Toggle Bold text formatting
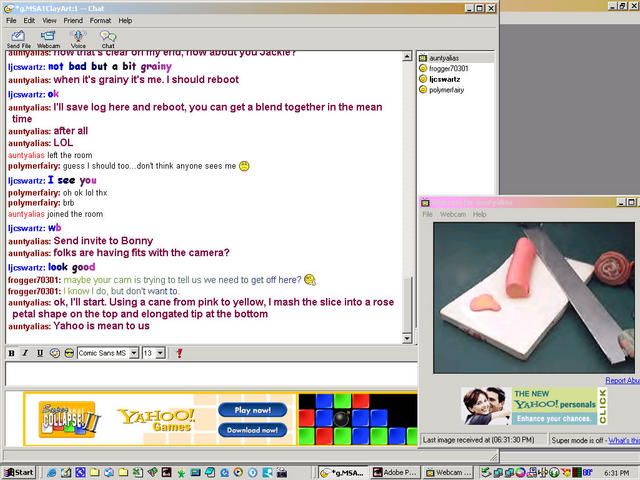 click(x=11, y=353)
